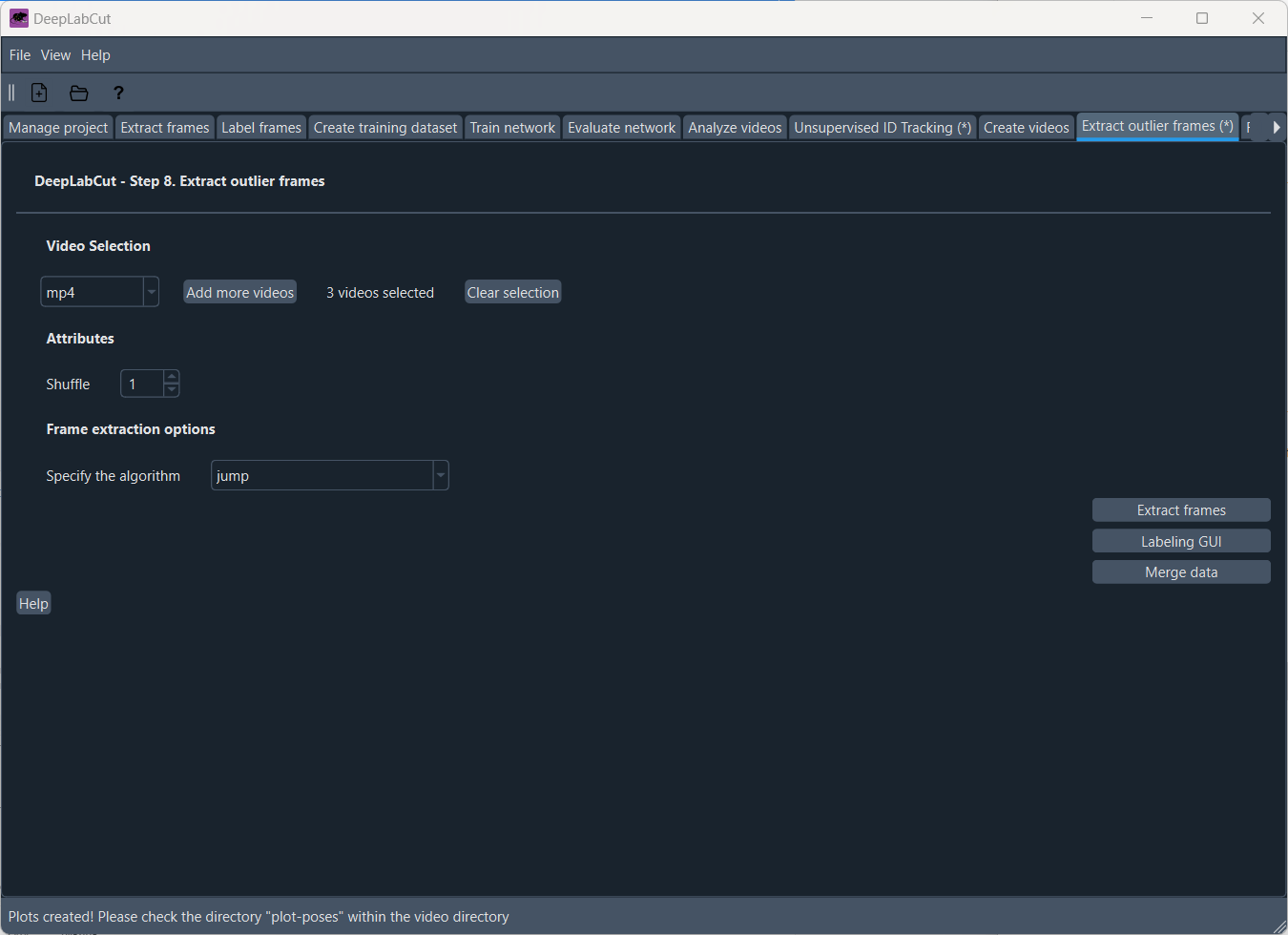This screenshot has height=935, width=1288.
Task: Increase the Shuffle value
Action: click(172, 377)
